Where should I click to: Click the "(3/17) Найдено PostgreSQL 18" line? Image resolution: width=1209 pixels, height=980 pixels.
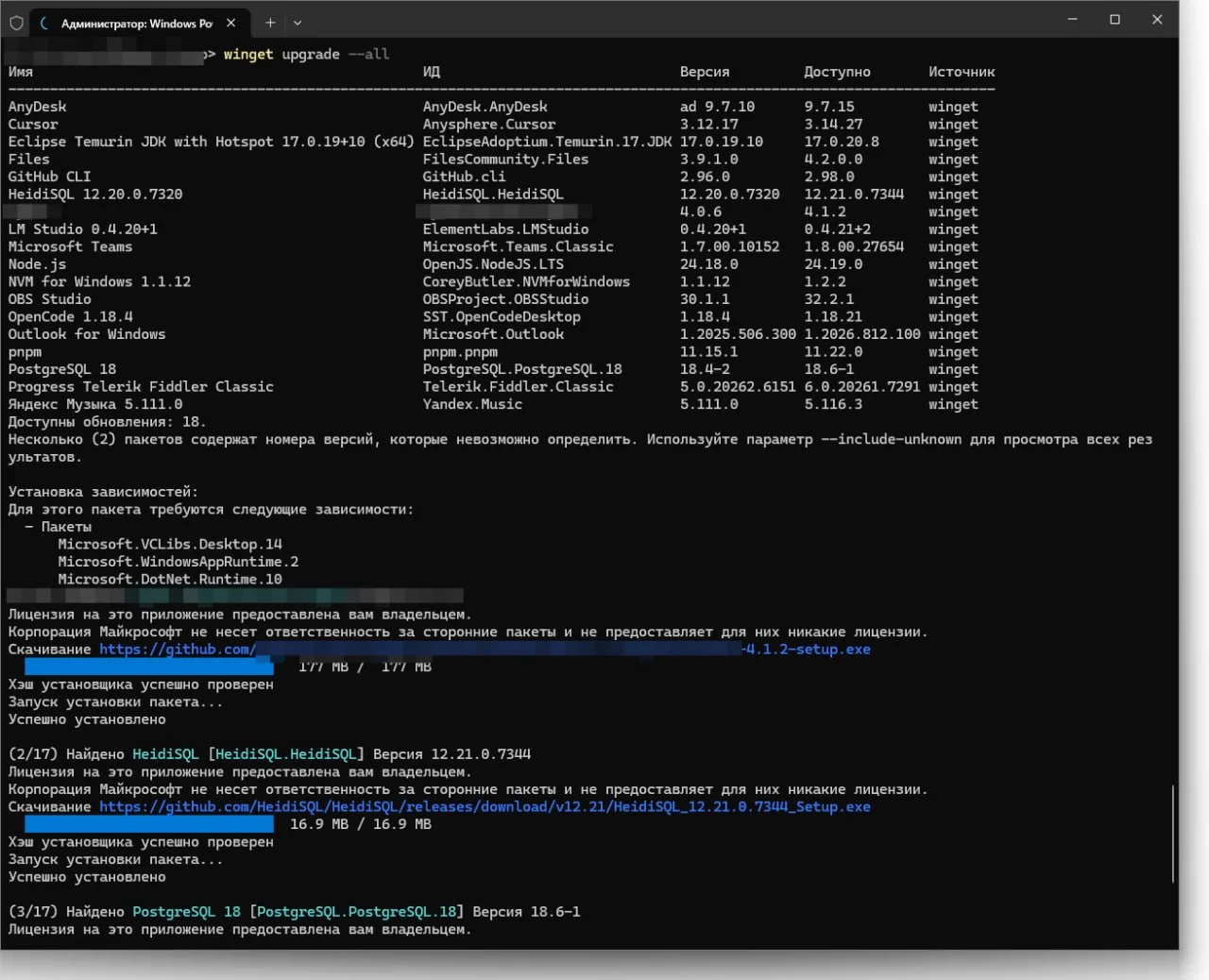pos(295,911)
